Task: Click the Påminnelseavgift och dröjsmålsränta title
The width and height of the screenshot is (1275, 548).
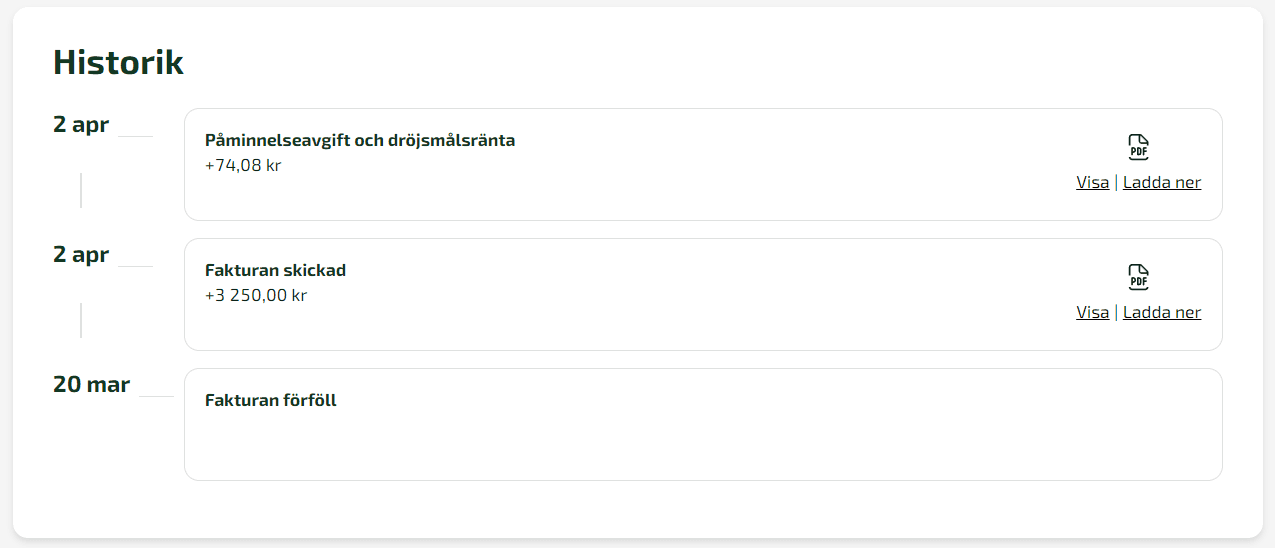Action: (x=360, y=140)
